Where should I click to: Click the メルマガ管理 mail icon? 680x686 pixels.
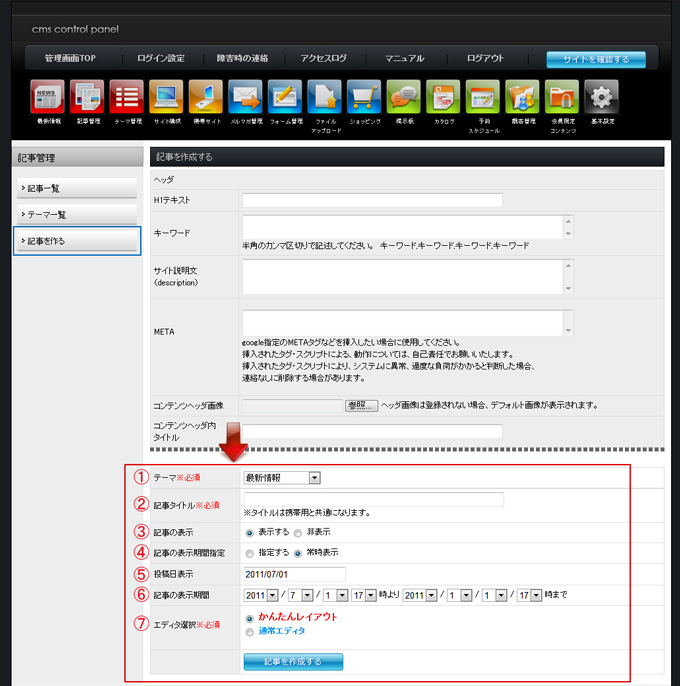(245, 97)
